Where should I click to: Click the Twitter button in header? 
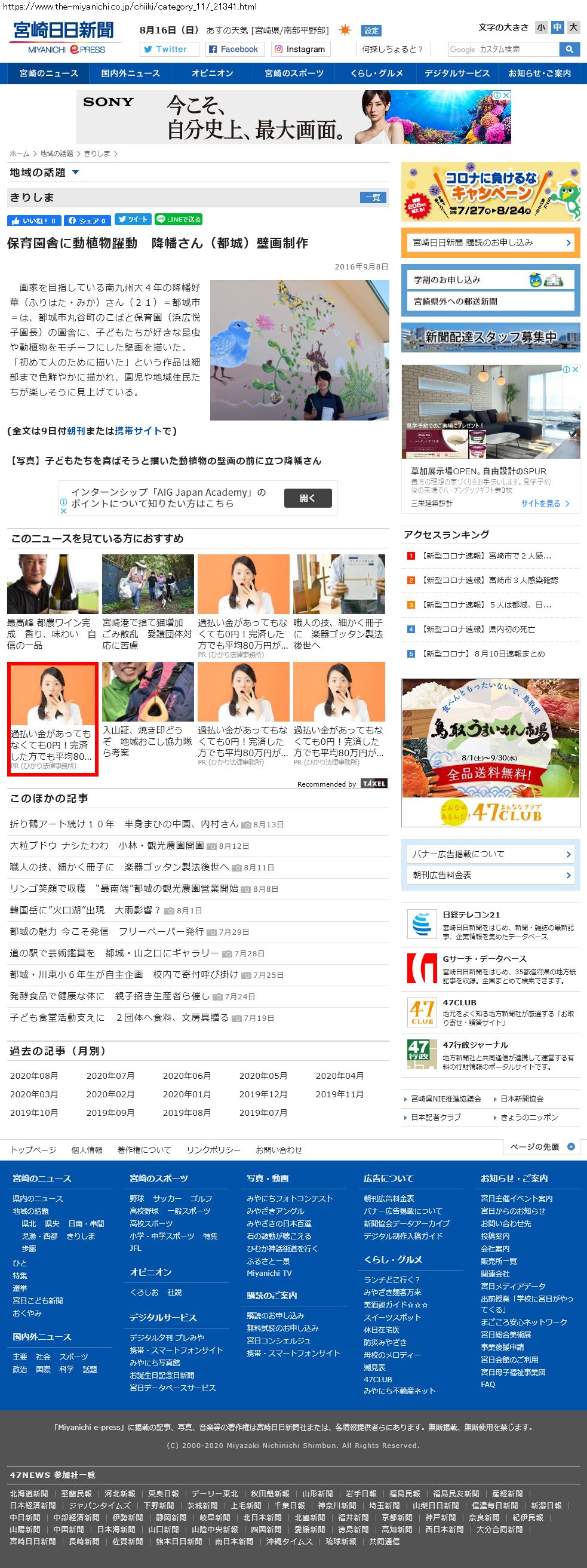pos(169,50)
